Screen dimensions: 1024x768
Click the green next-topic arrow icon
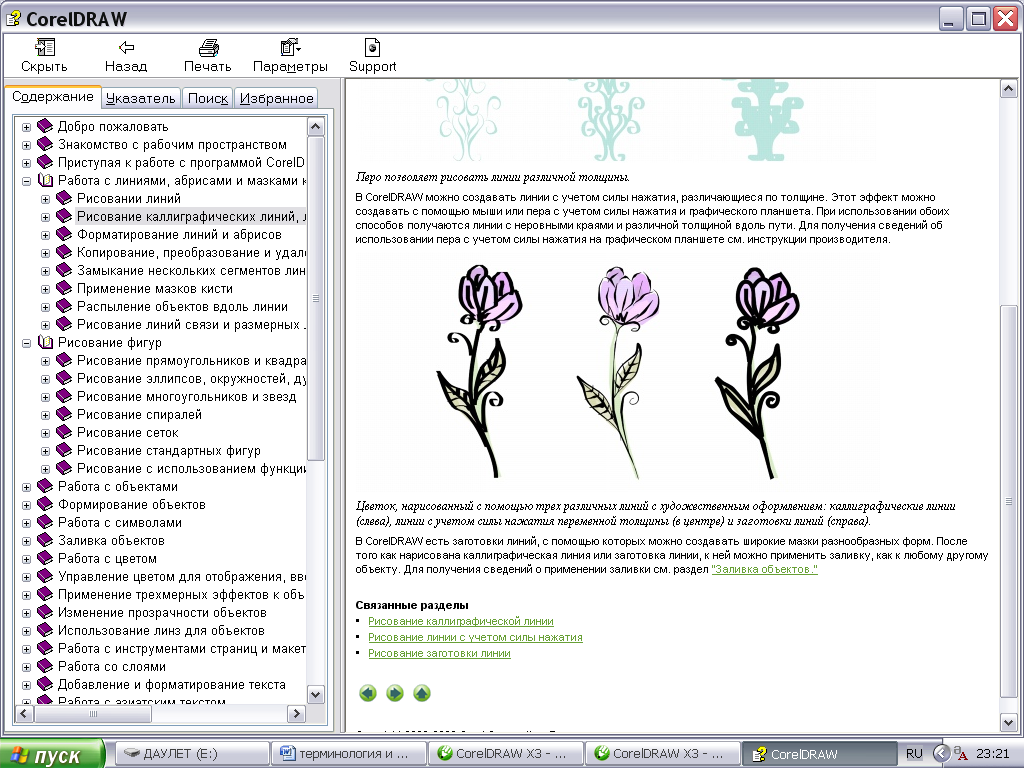[394, 693]
